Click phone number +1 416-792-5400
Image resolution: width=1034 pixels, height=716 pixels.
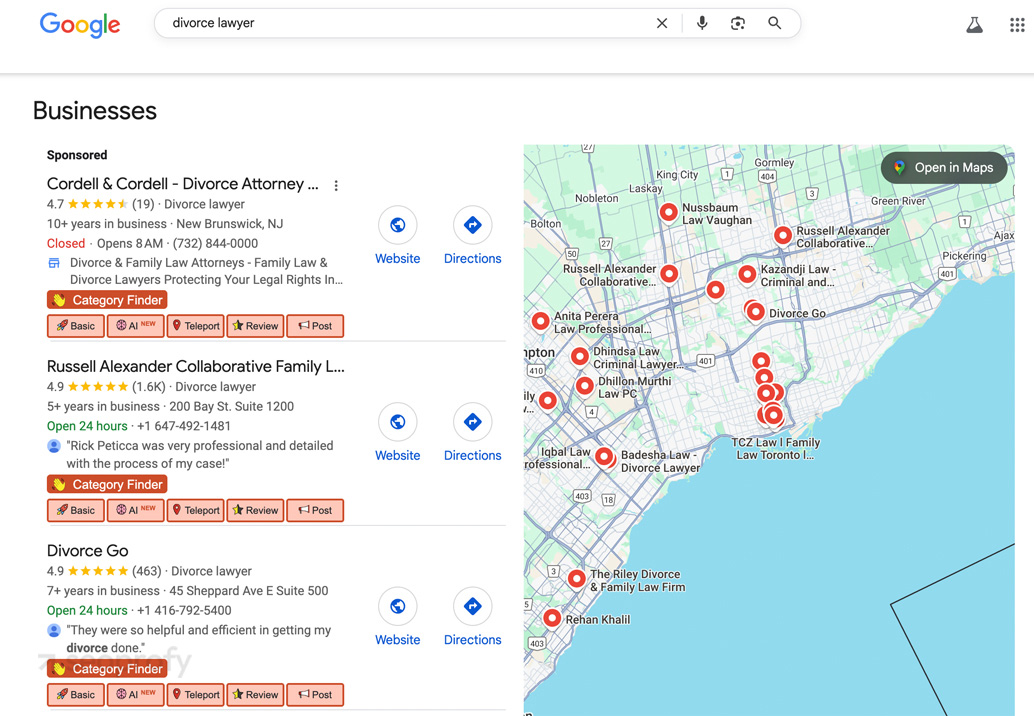(184, 611)
